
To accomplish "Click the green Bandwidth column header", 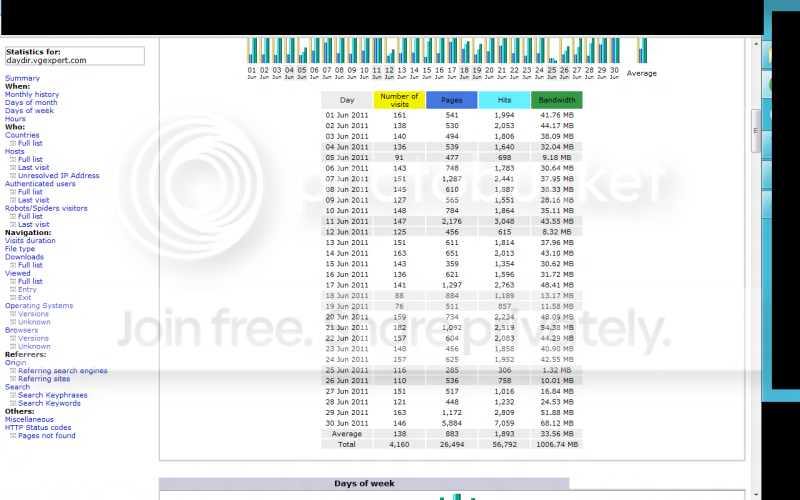I will tap(557, 100).
